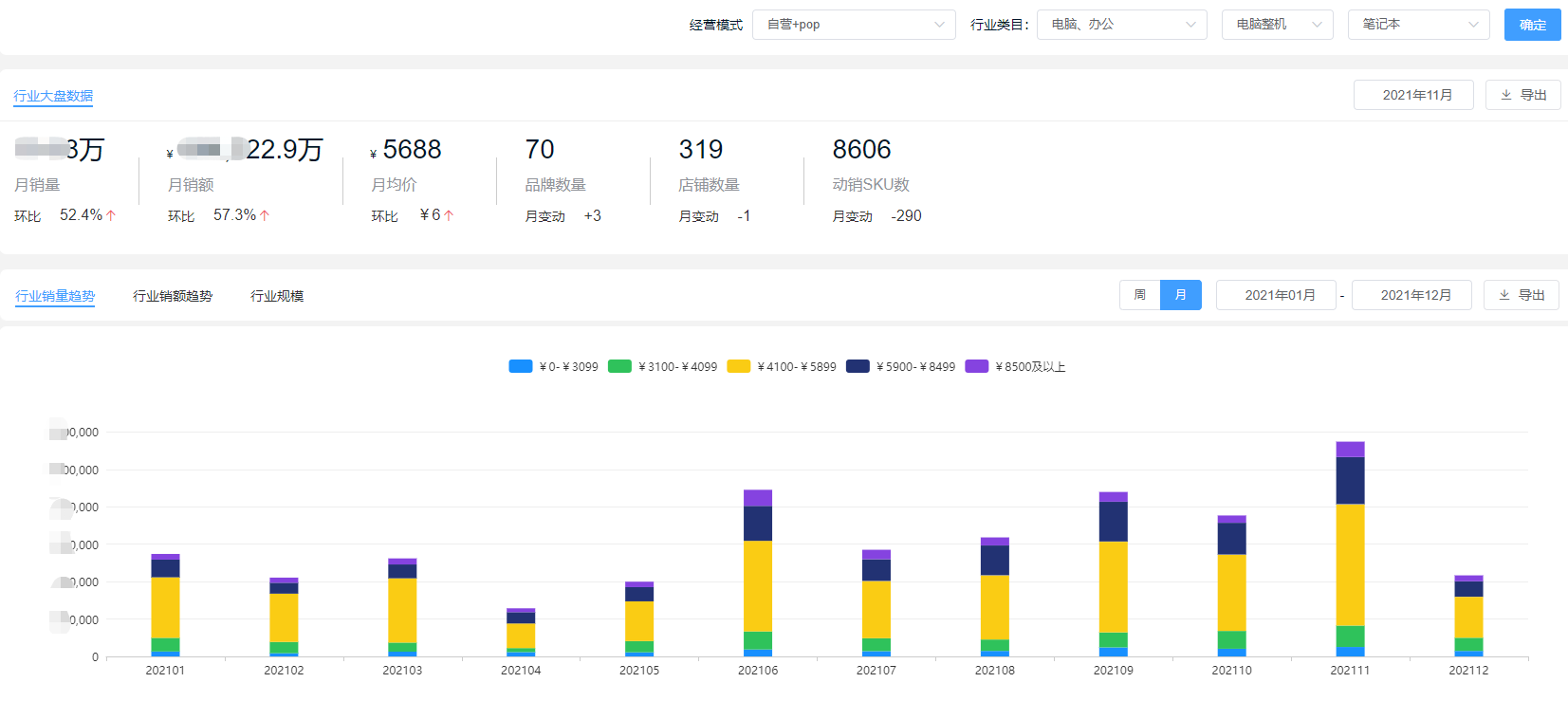
Task: Select monthly view with 月 toggle
Action: point(1181,295)
